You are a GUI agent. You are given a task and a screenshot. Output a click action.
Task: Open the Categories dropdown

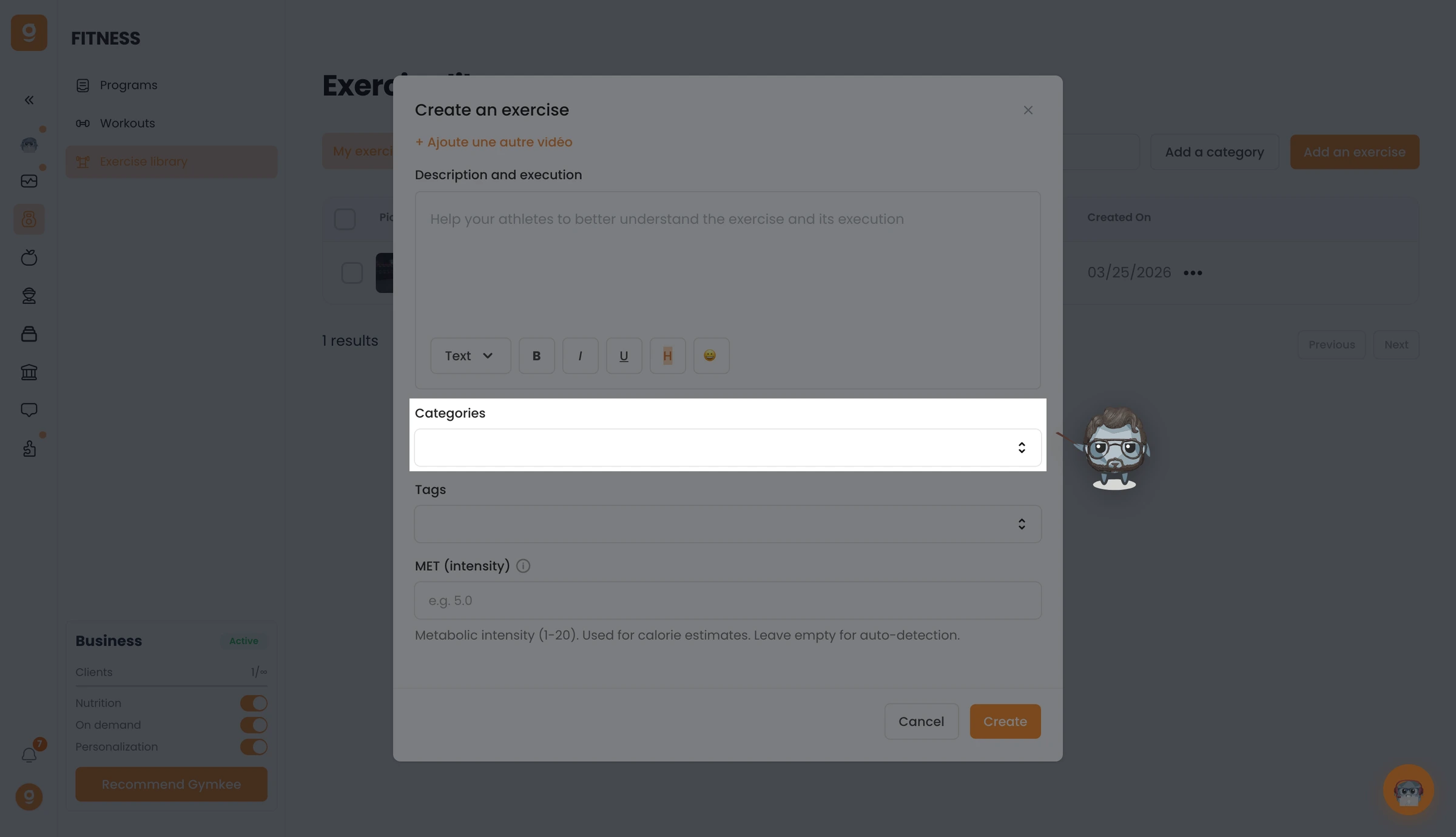727,448
